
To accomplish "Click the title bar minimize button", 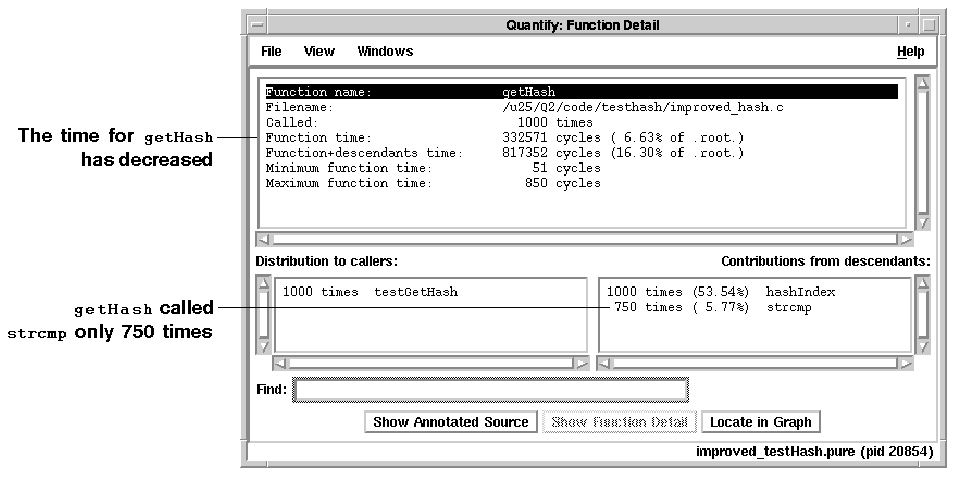I will tap(909, 25).
